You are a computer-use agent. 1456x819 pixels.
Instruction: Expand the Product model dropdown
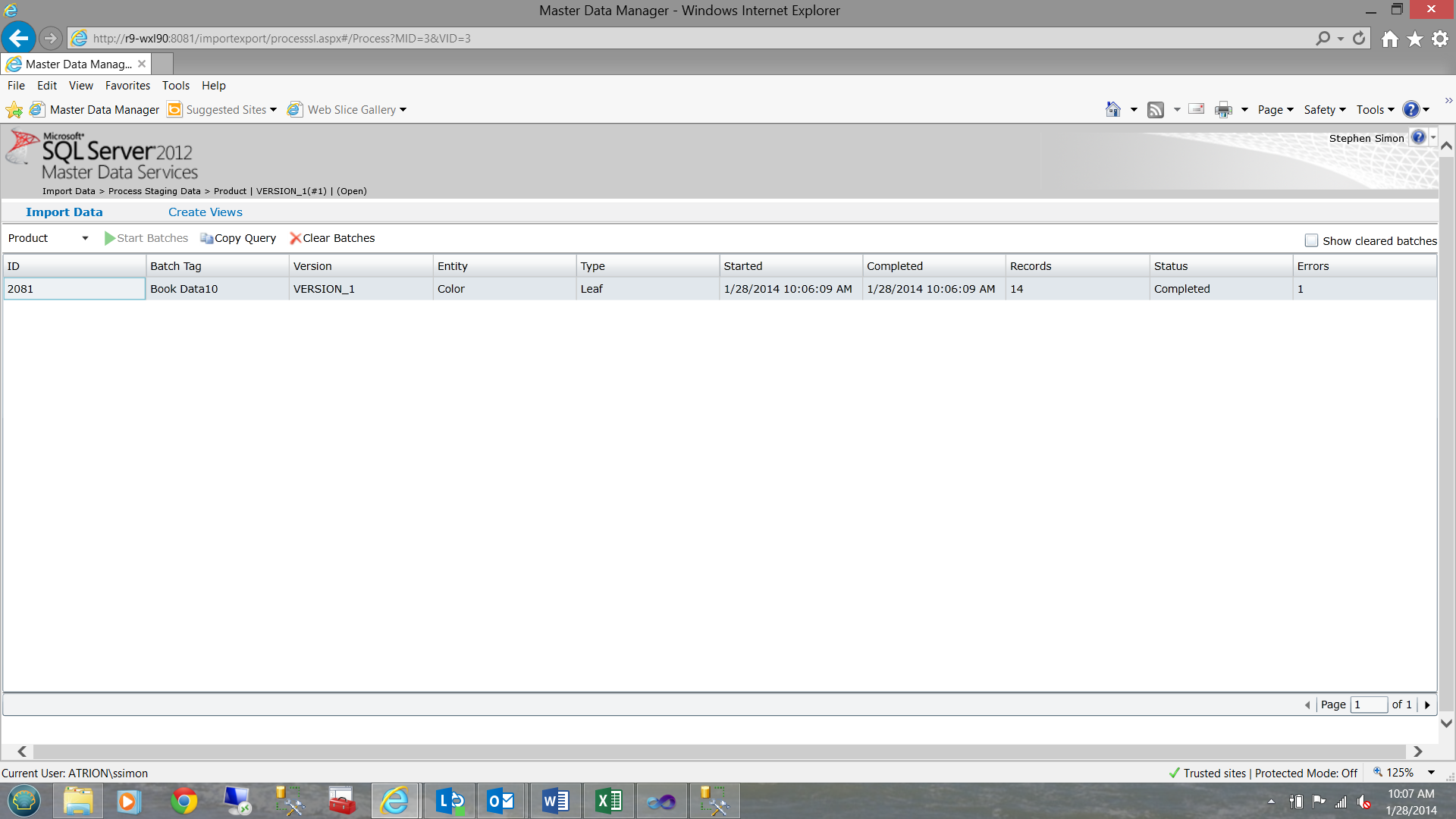(x=85, y=238)
